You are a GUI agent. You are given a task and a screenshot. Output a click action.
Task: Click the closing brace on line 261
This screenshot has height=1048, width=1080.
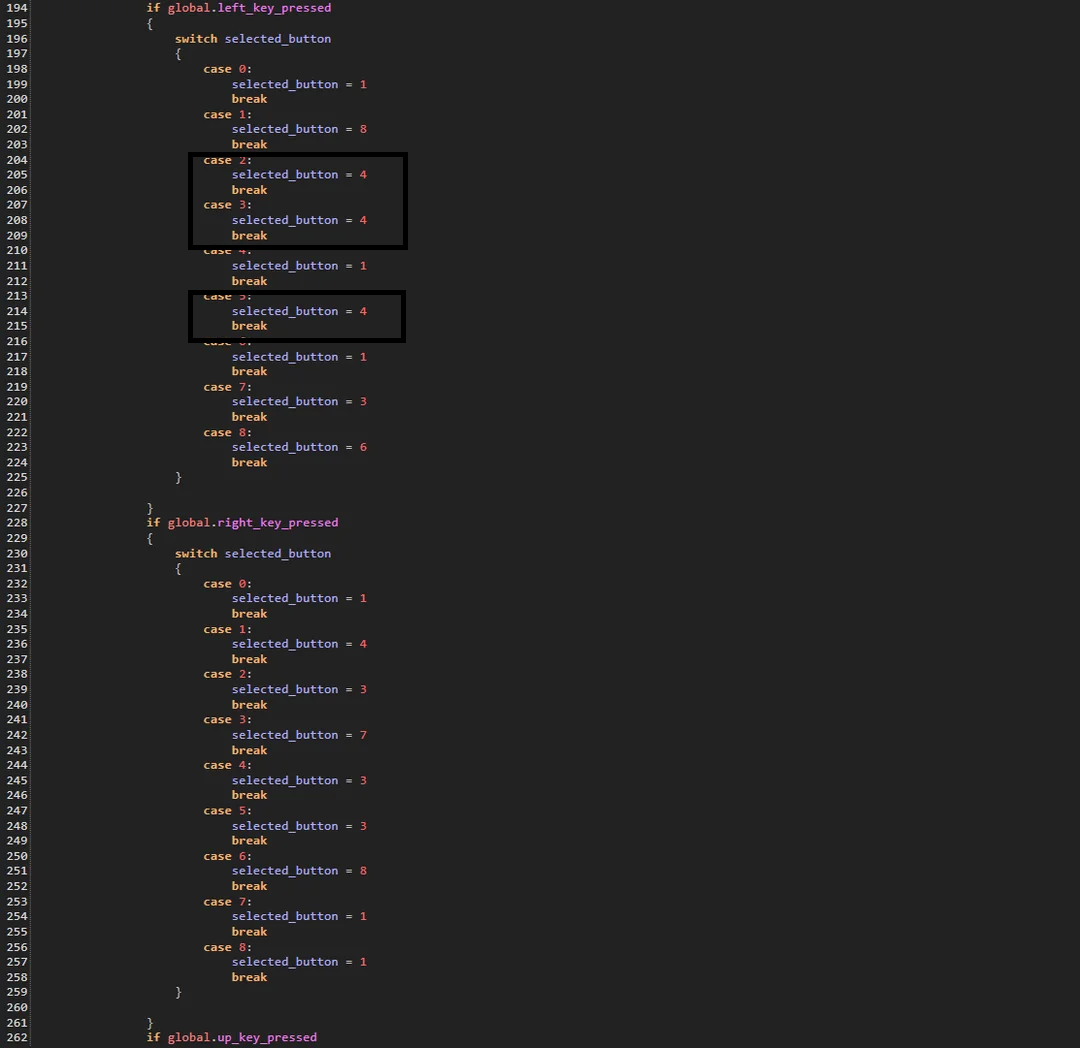click(150, 1023)
